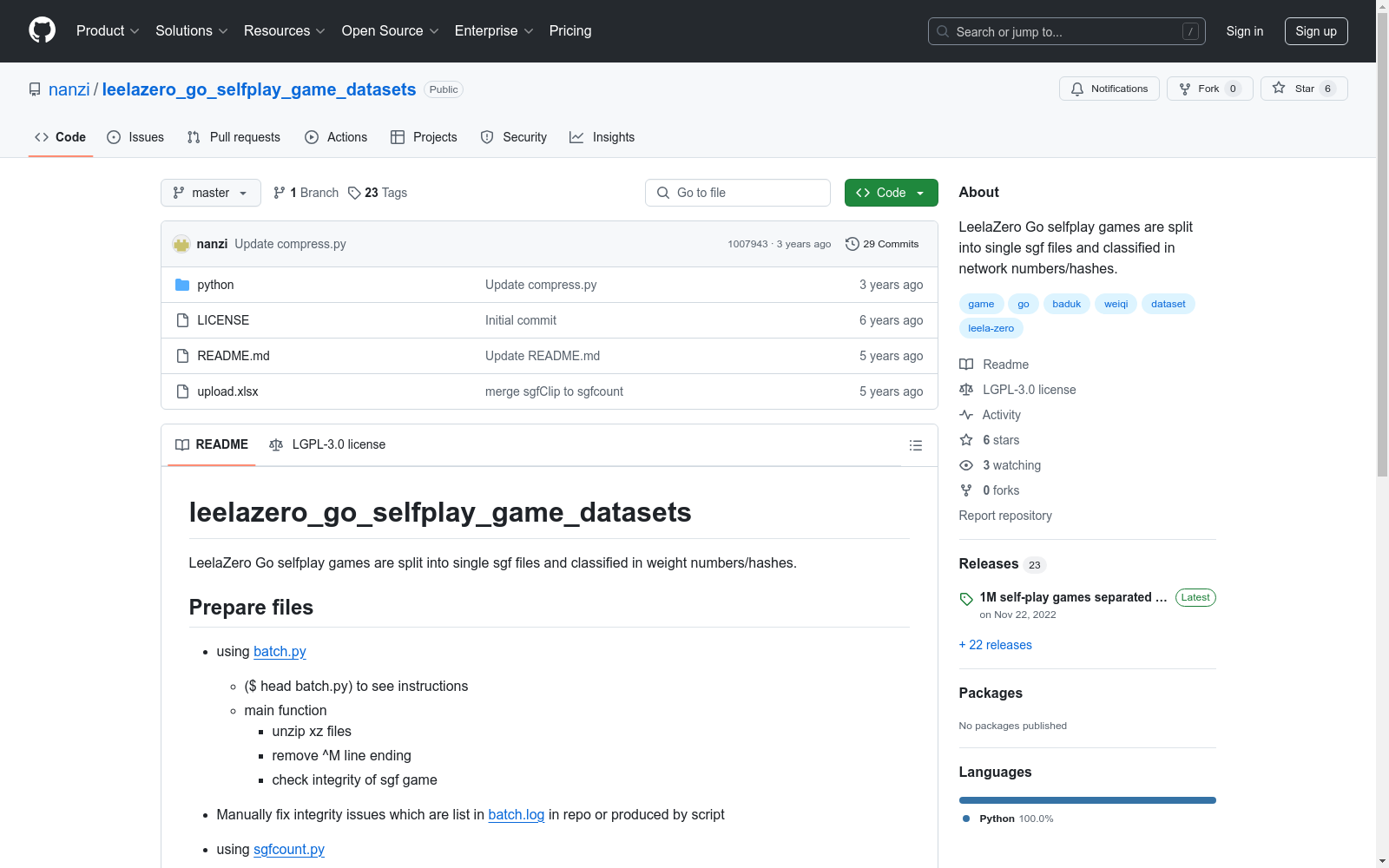1389x868 pixels.
Task: Click the weiqi topic tag
Action: (1116, 304)
